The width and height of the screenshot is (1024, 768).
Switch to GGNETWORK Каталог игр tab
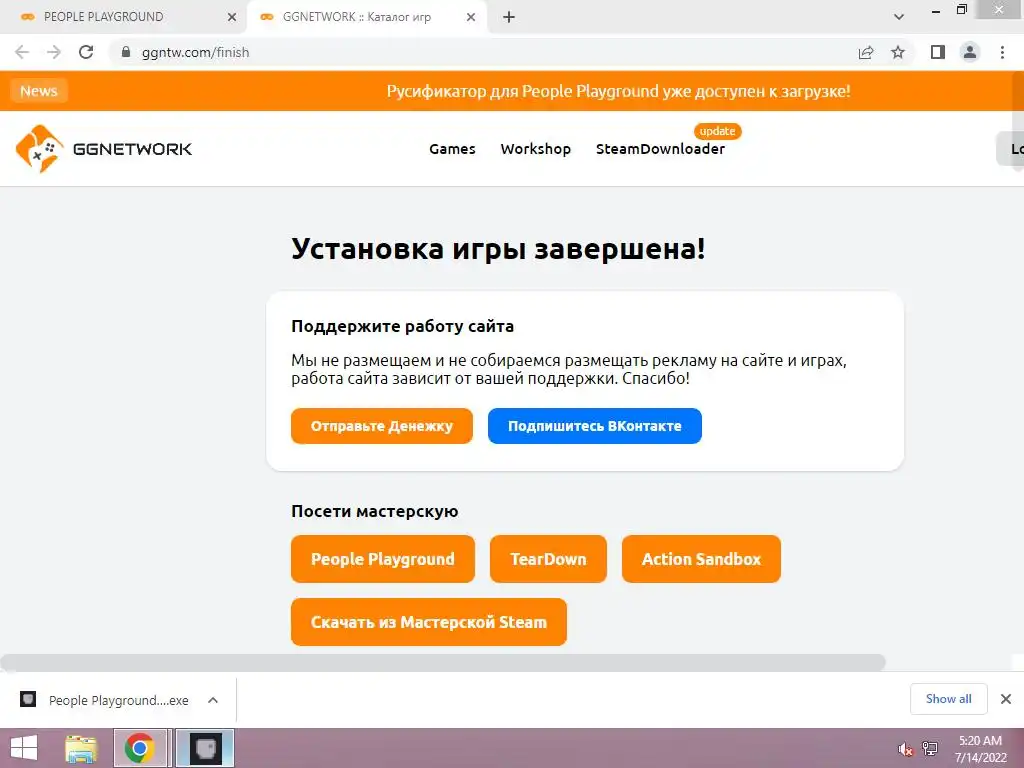pos(366,17)
